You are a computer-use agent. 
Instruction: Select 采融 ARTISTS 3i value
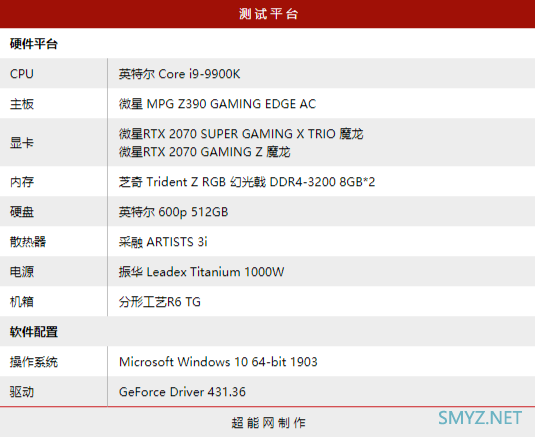click(x=163, y=242)
